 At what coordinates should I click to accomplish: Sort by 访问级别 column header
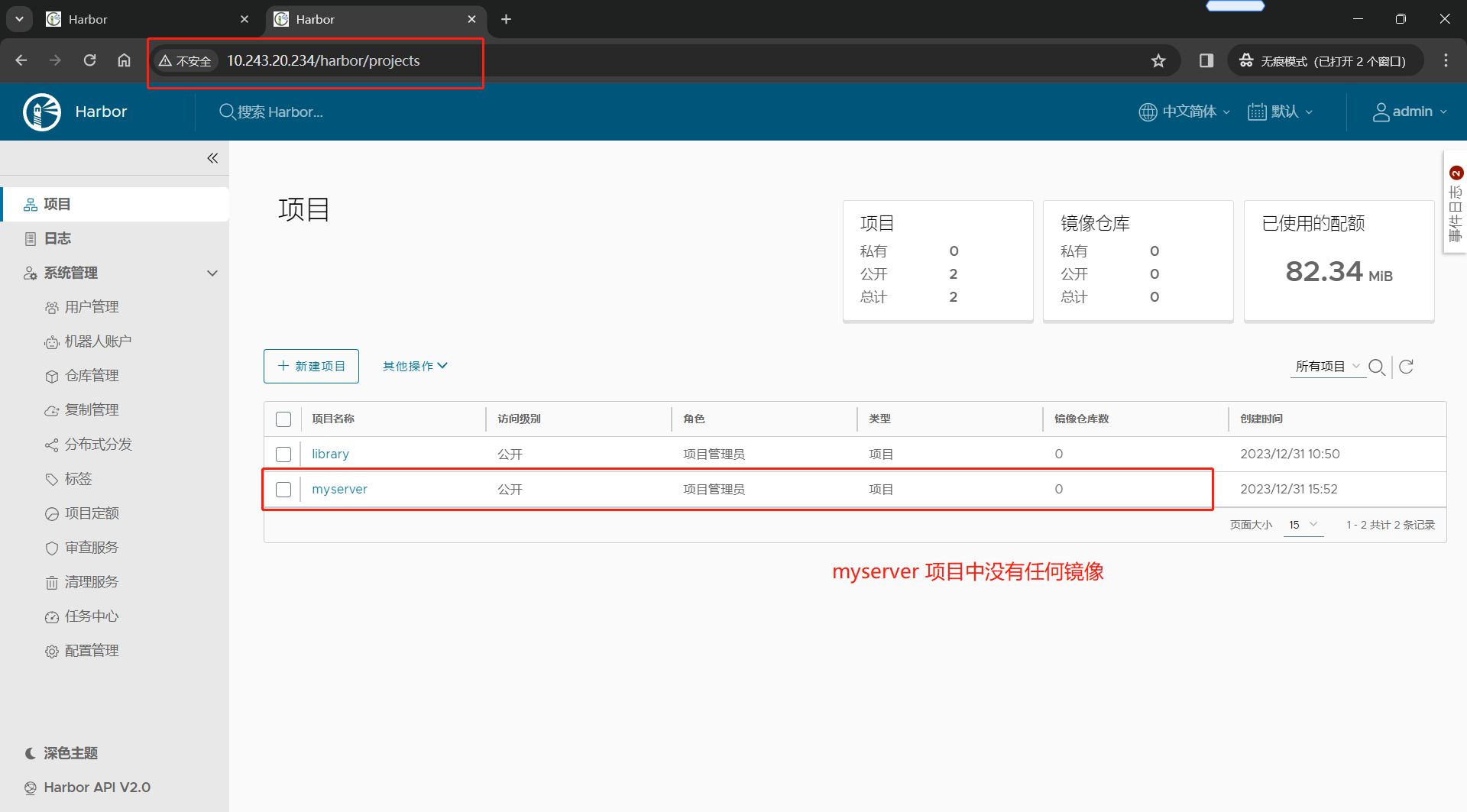coord(519,419)
